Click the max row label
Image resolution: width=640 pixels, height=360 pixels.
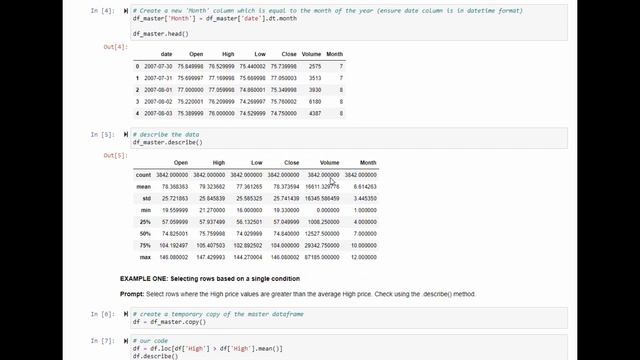145,257
